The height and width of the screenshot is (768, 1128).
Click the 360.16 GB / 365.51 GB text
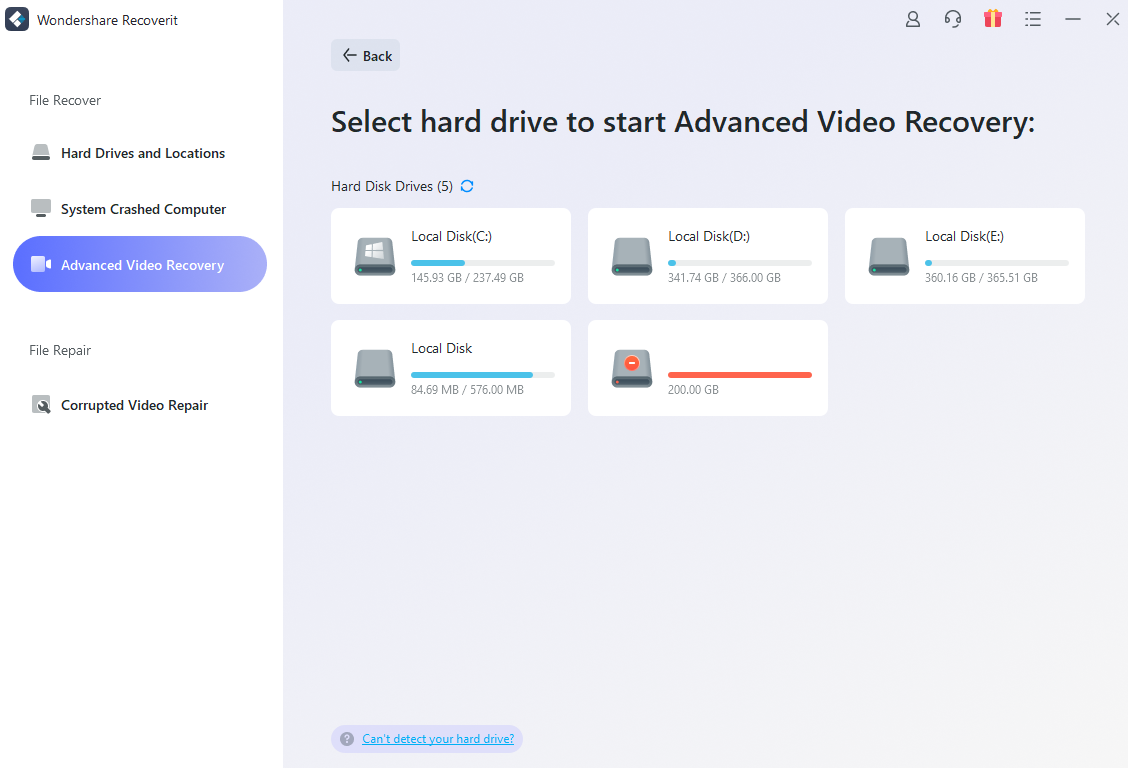(x=981, y=278)
